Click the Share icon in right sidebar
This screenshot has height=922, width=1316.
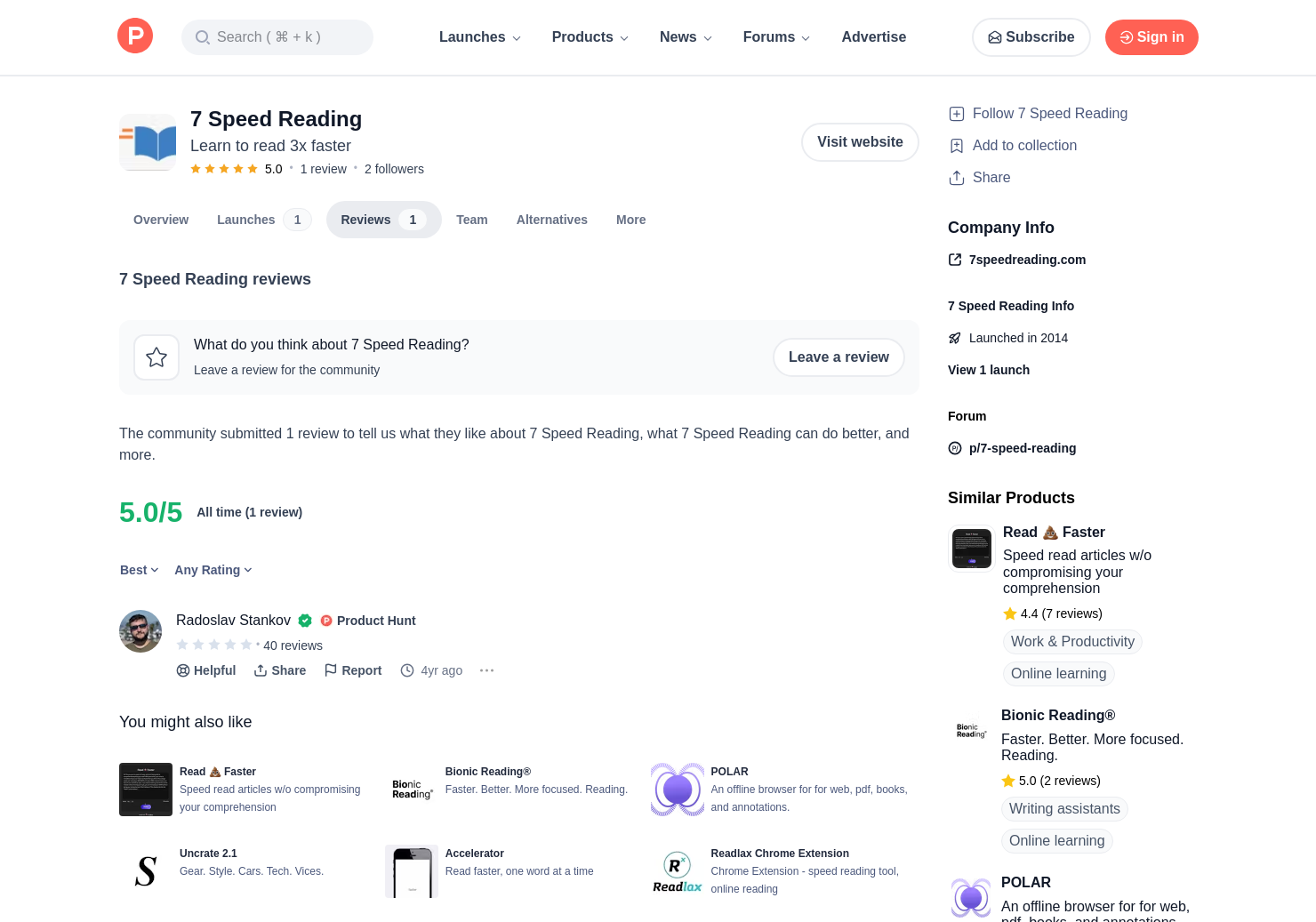click(957, 178)
